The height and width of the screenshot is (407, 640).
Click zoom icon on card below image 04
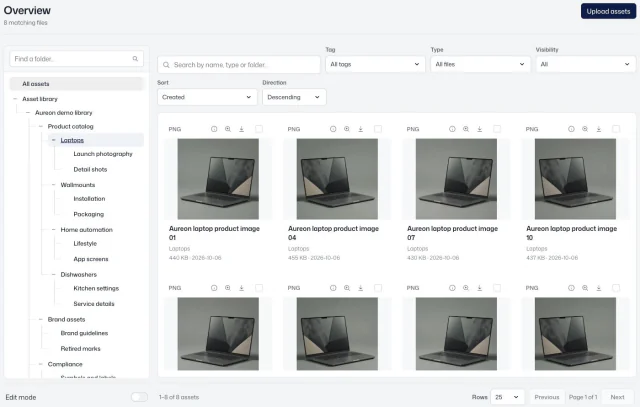coord(347,288)
